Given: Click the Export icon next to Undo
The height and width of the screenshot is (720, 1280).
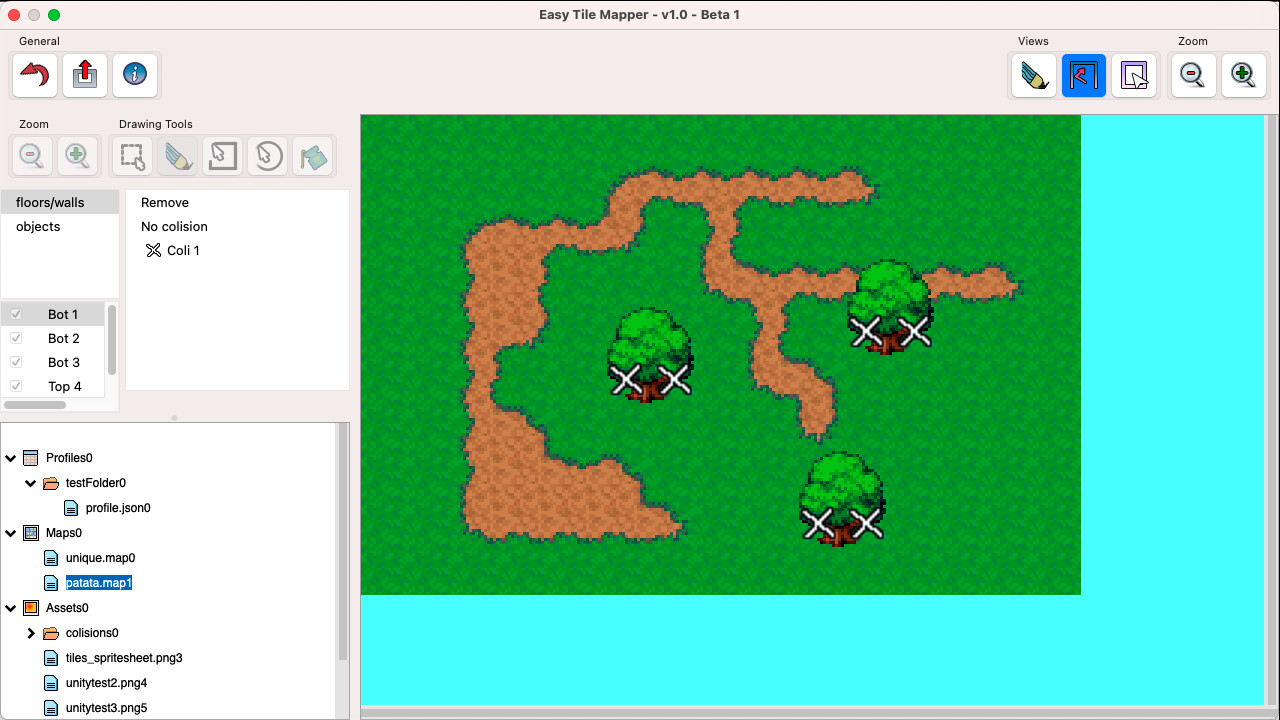Looking at the screenshot, I should (x=84, y=75).
